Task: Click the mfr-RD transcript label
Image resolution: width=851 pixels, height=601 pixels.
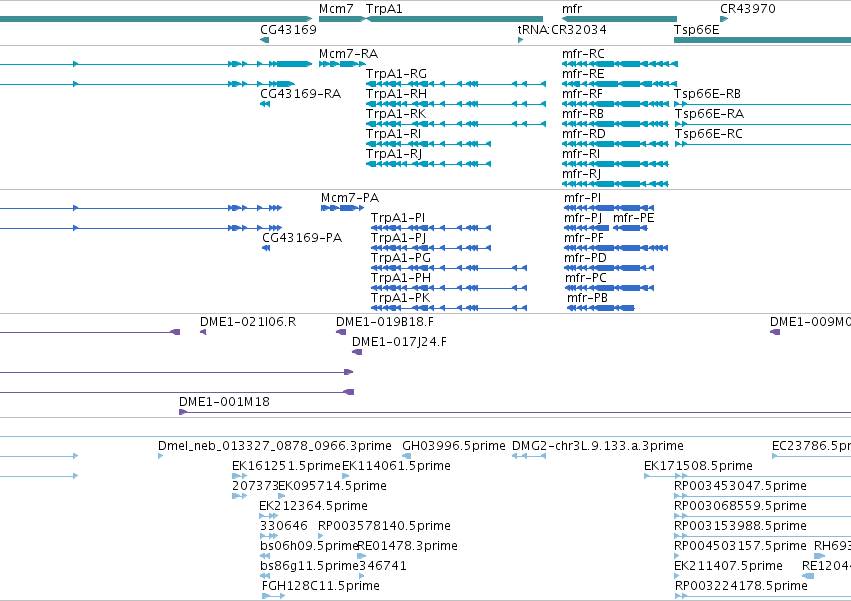Action: click(584, 134)
